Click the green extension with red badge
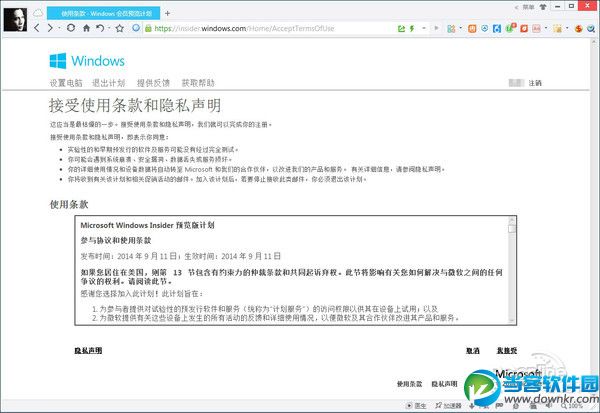 pyautogui.click(x=510, y=28)
